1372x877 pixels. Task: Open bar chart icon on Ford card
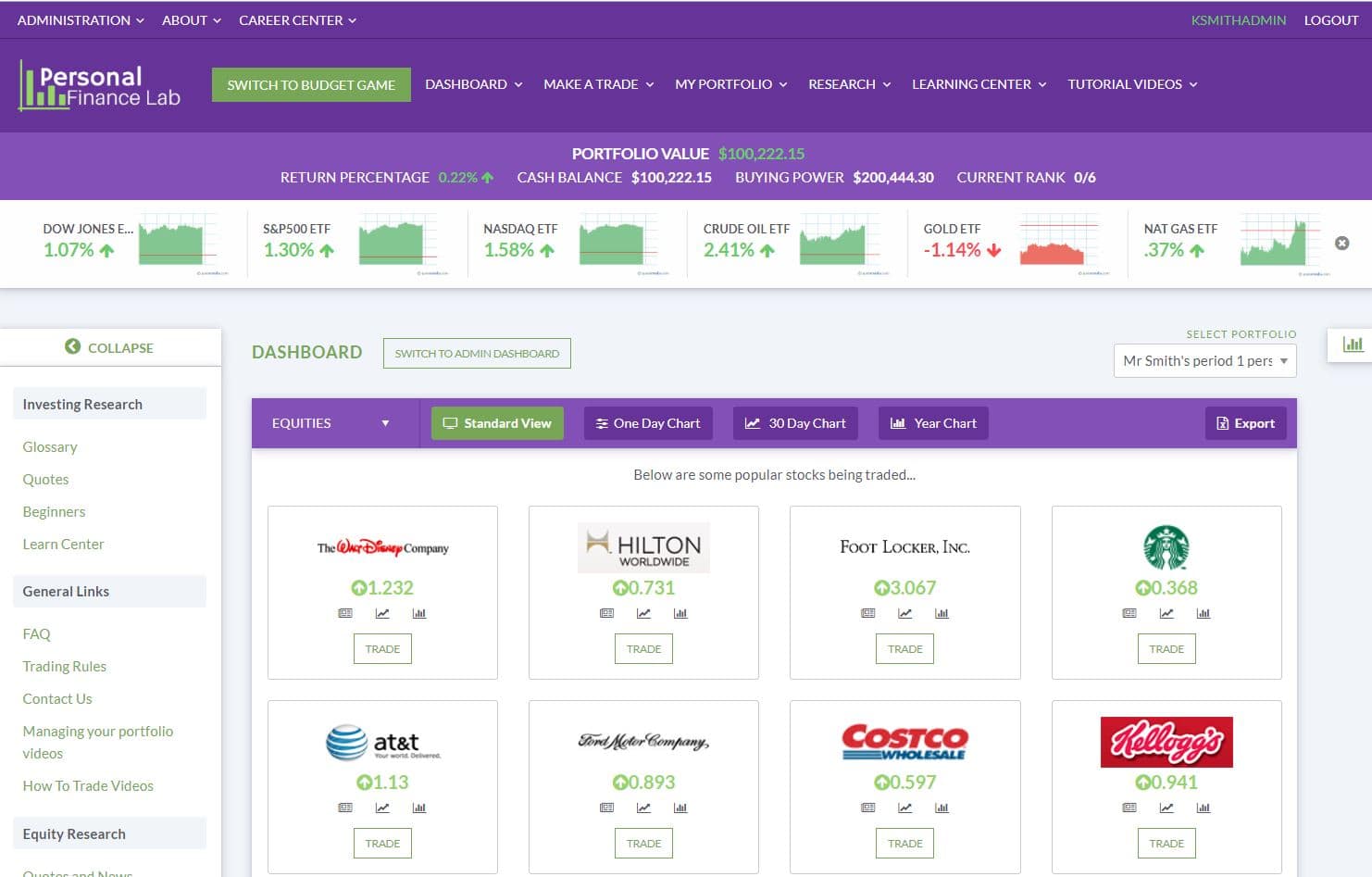680,808
